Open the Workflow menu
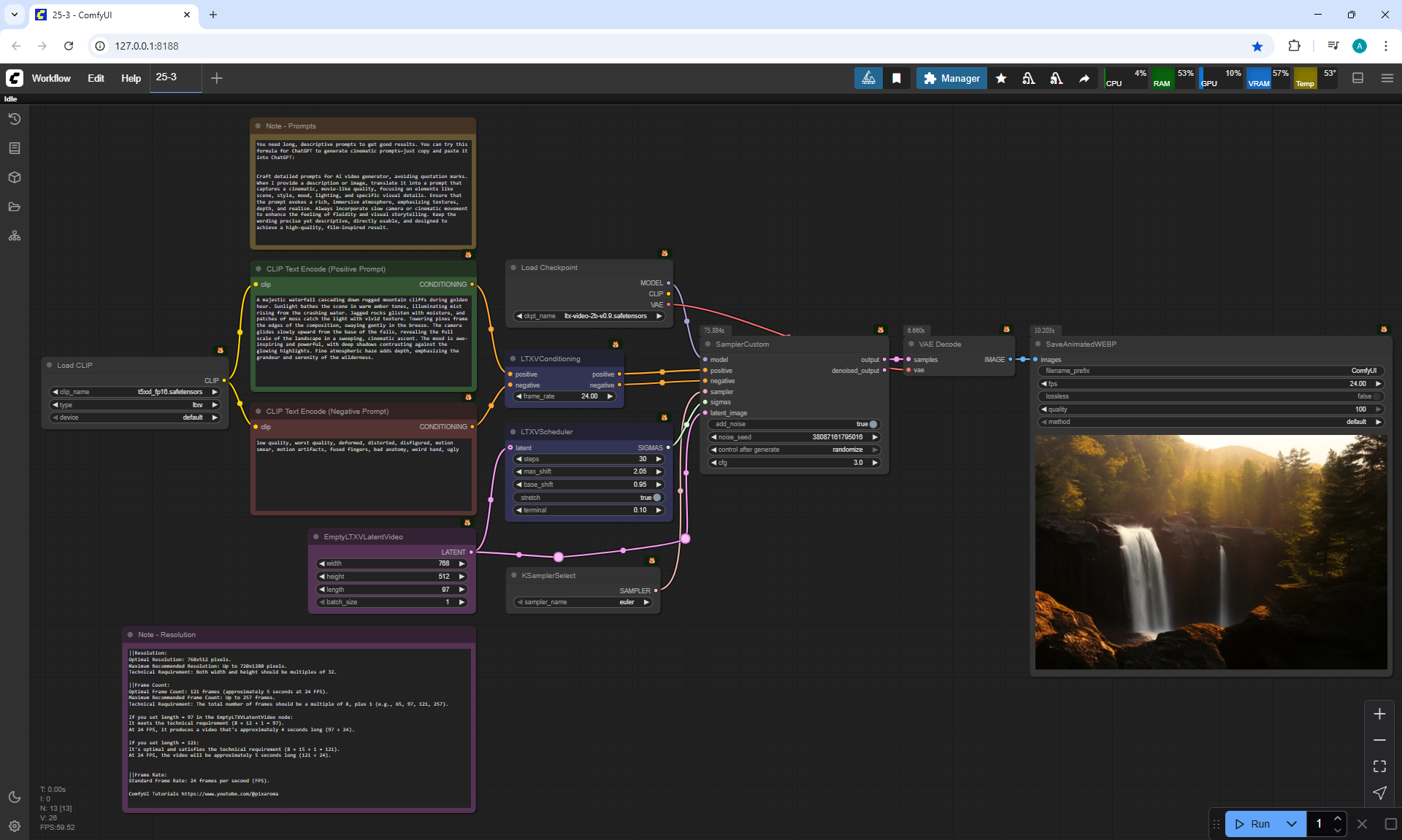Screen dimensions: 1402x840 [51, 78]
